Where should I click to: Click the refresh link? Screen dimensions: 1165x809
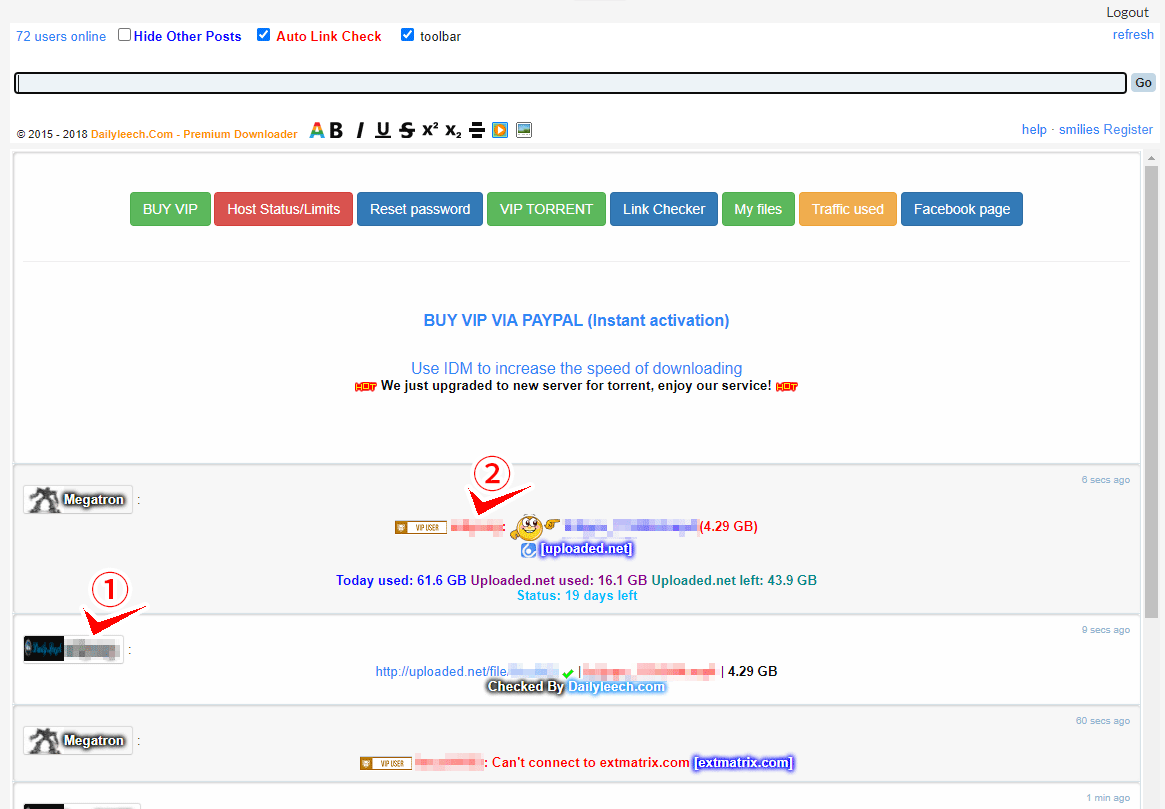point(1133,35)
